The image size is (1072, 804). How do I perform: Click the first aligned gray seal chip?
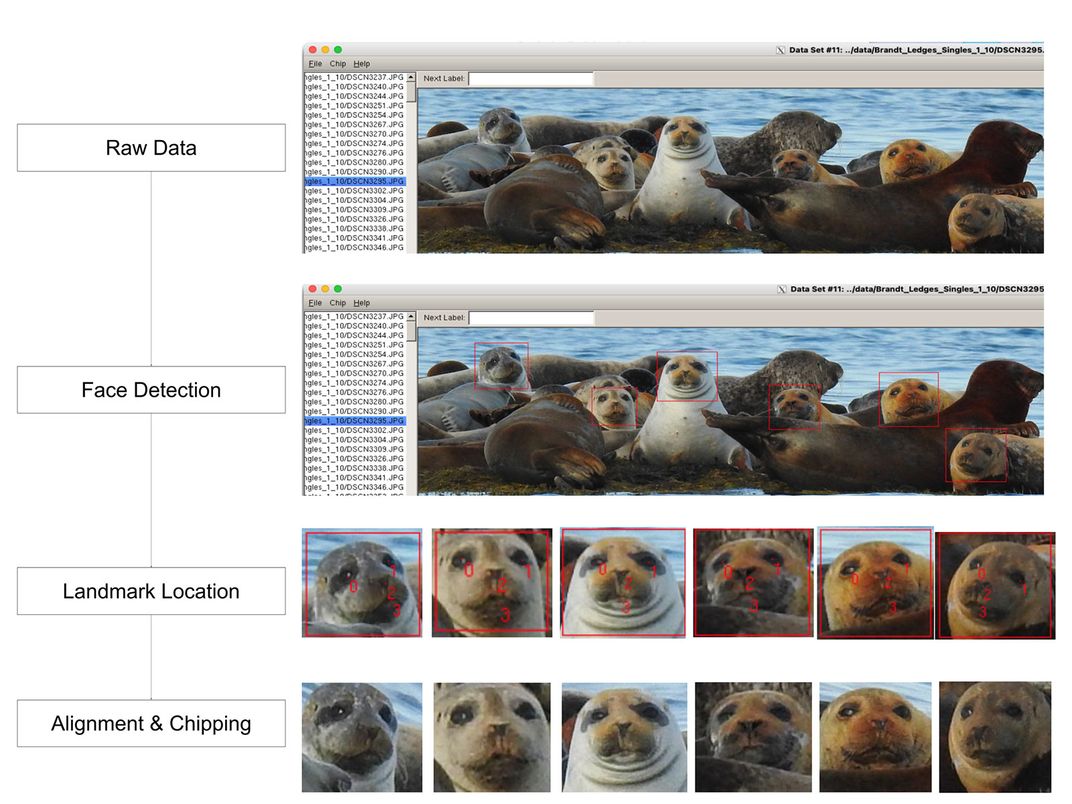click(x=362, y=737)
